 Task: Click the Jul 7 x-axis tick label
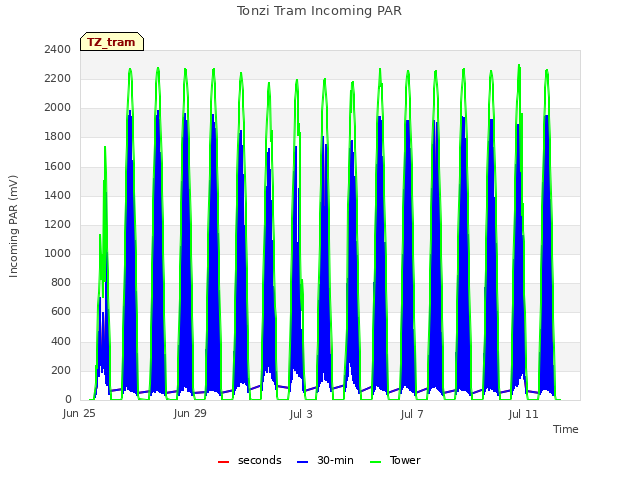coord(412,414)
